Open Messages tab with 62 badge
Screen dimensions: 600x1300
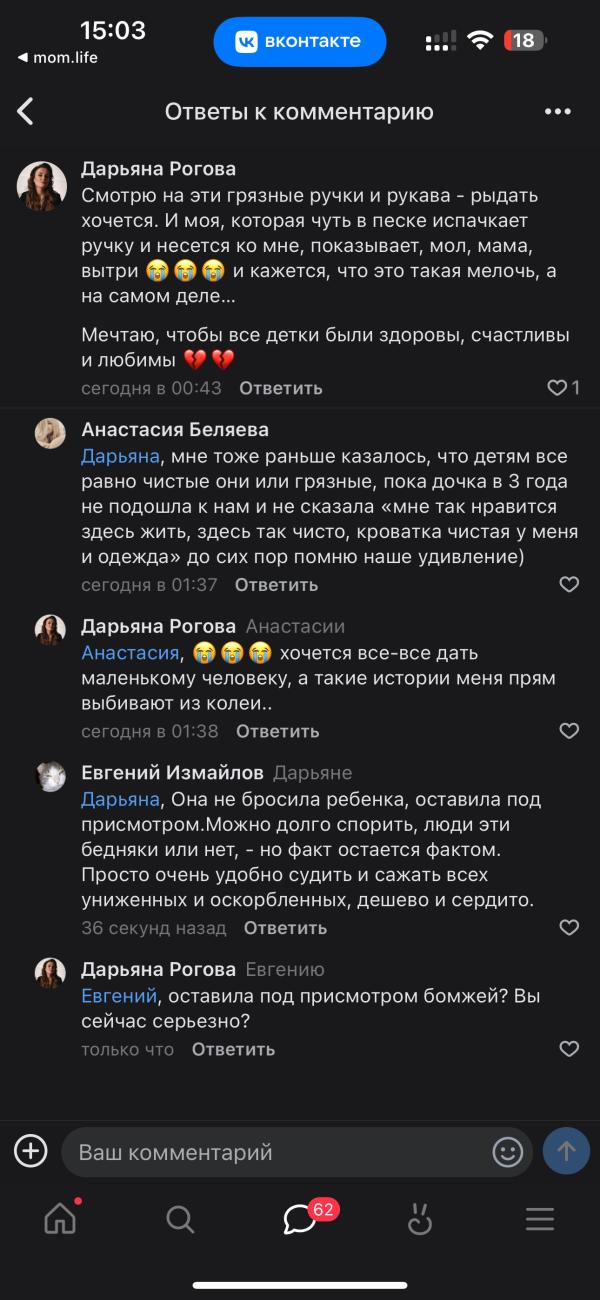pyautogui.click(x=300, y=1219)
